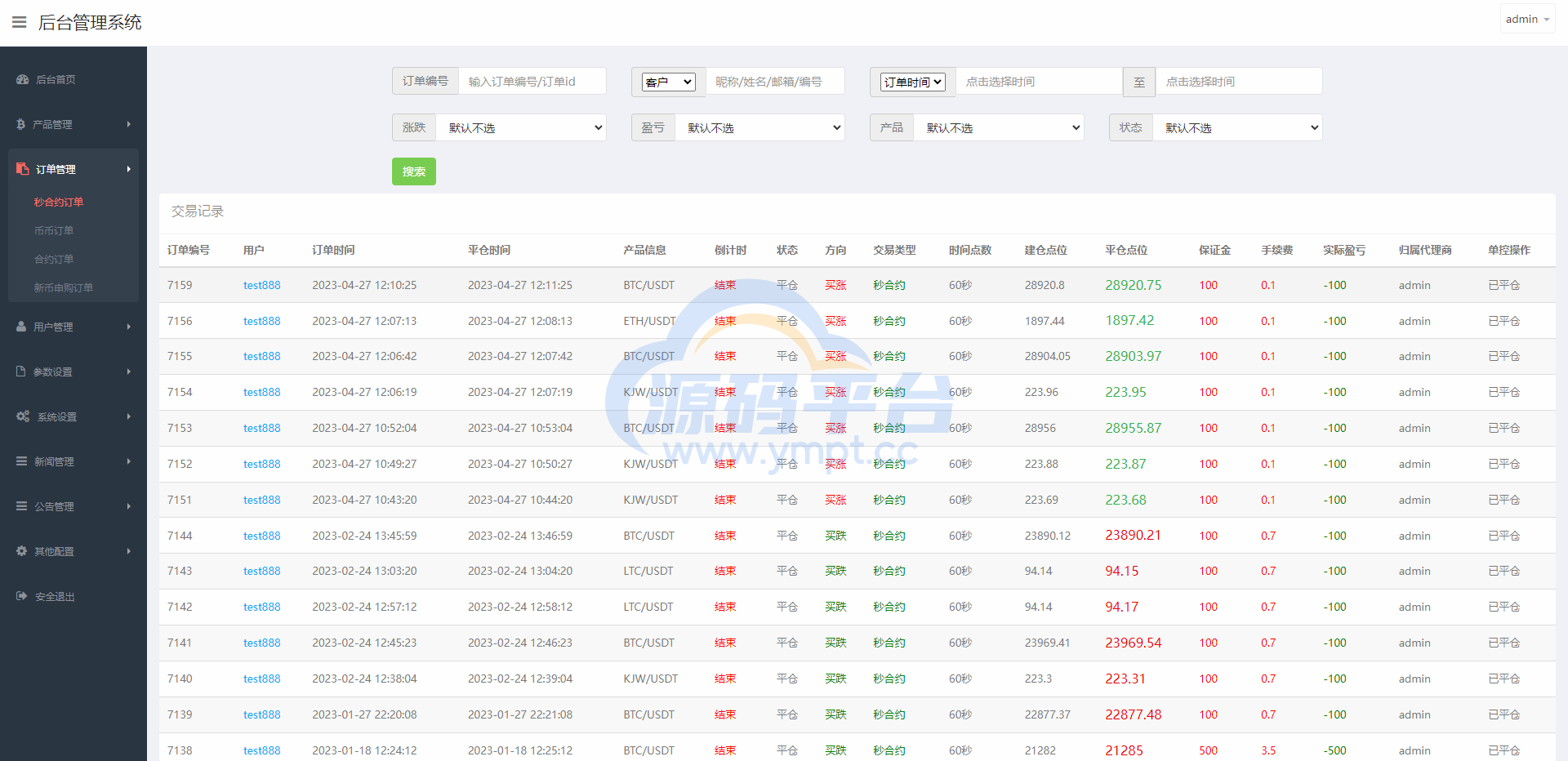Open the 产品 filter dropdown

999,127
